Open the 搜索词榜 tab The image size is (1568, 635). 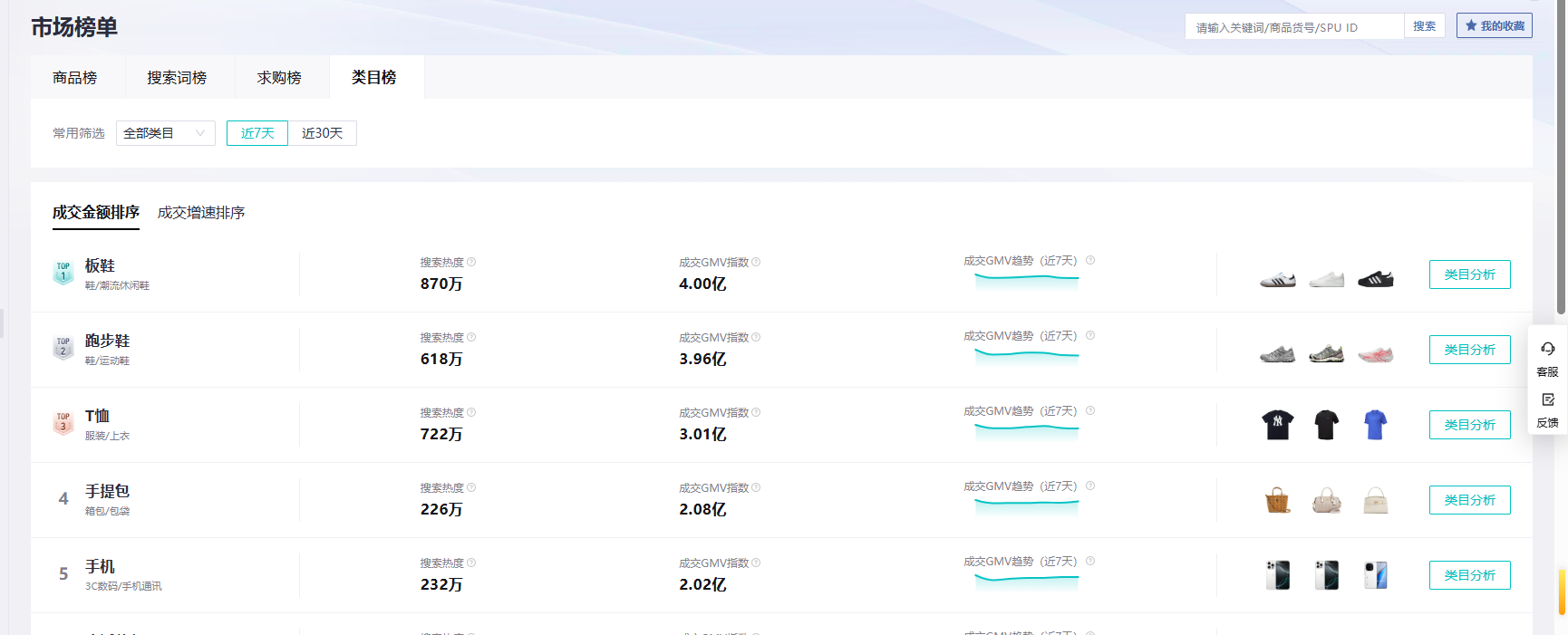pos(177,78)
